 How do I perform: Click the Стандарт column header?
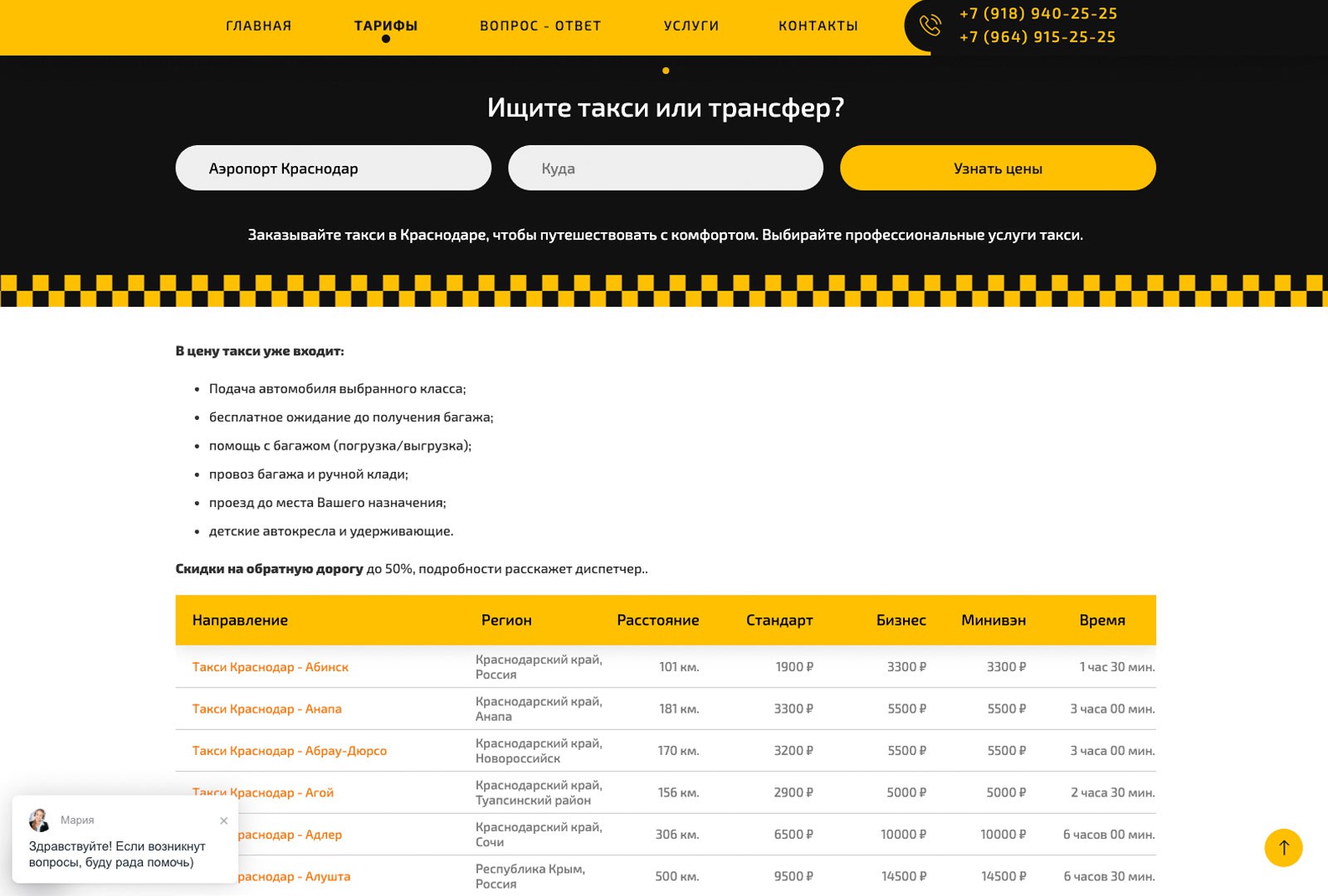[x=779, y=621]
